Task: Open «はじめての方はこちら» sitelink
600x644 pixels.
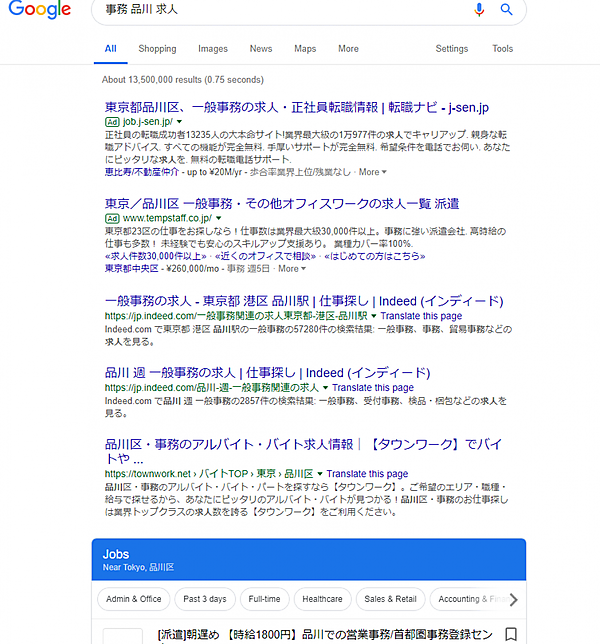Action: (x=375, y=256)
